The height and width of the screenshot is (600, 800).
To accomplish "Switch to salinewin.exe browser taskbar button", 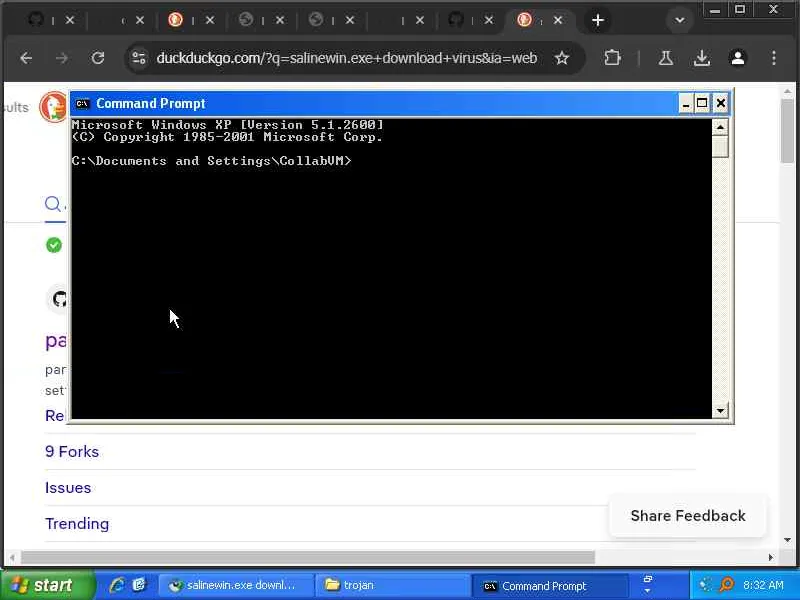I will point(235,585).
